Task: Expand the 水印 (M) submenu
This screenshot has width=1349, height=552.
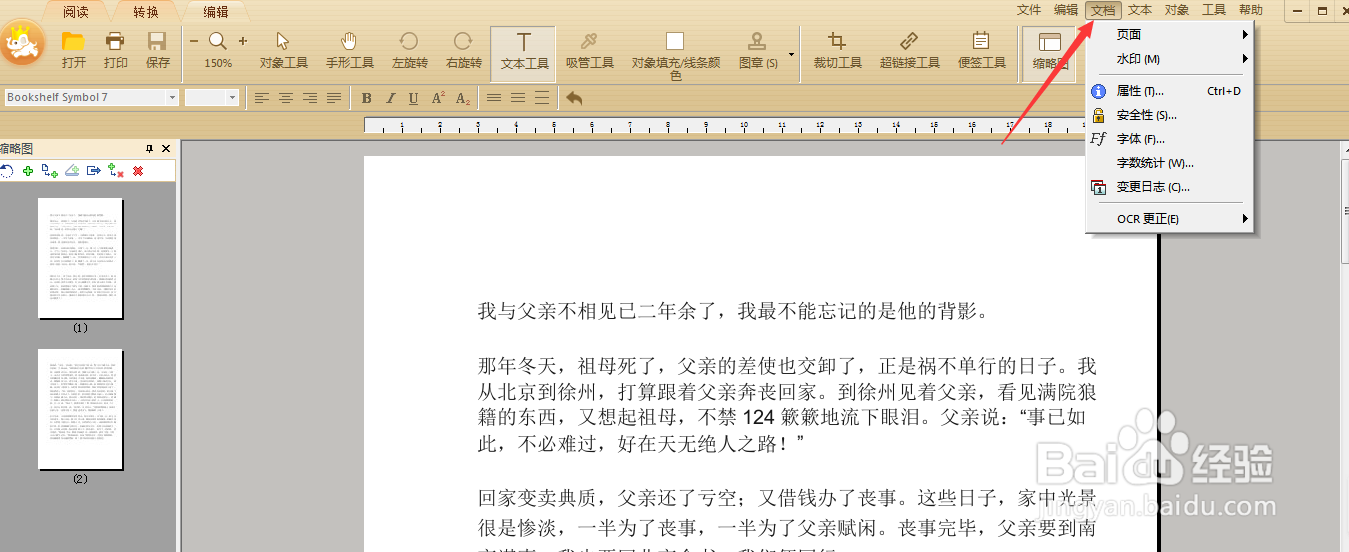Action: tap(1170, 59)
